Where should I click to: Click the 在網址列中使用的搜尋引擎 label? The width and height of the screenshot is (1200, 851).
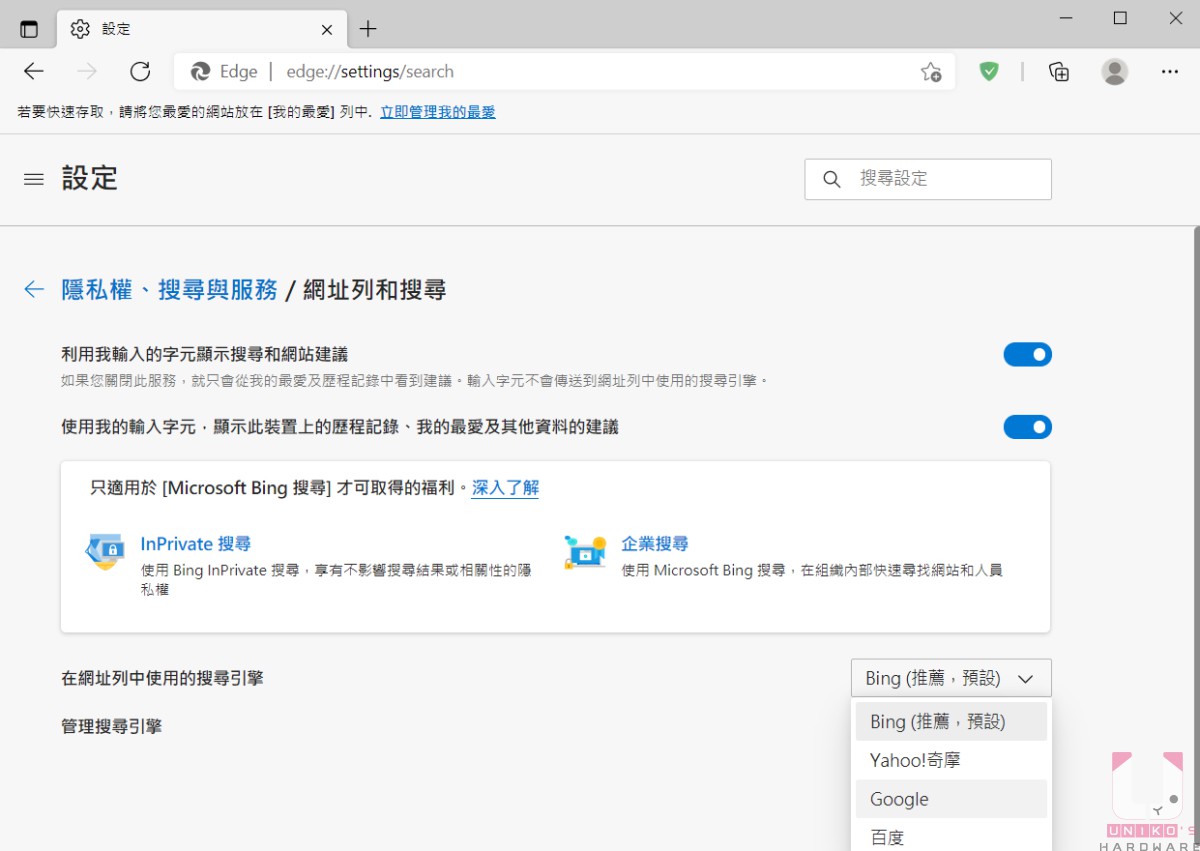click(x=162, y=678)
